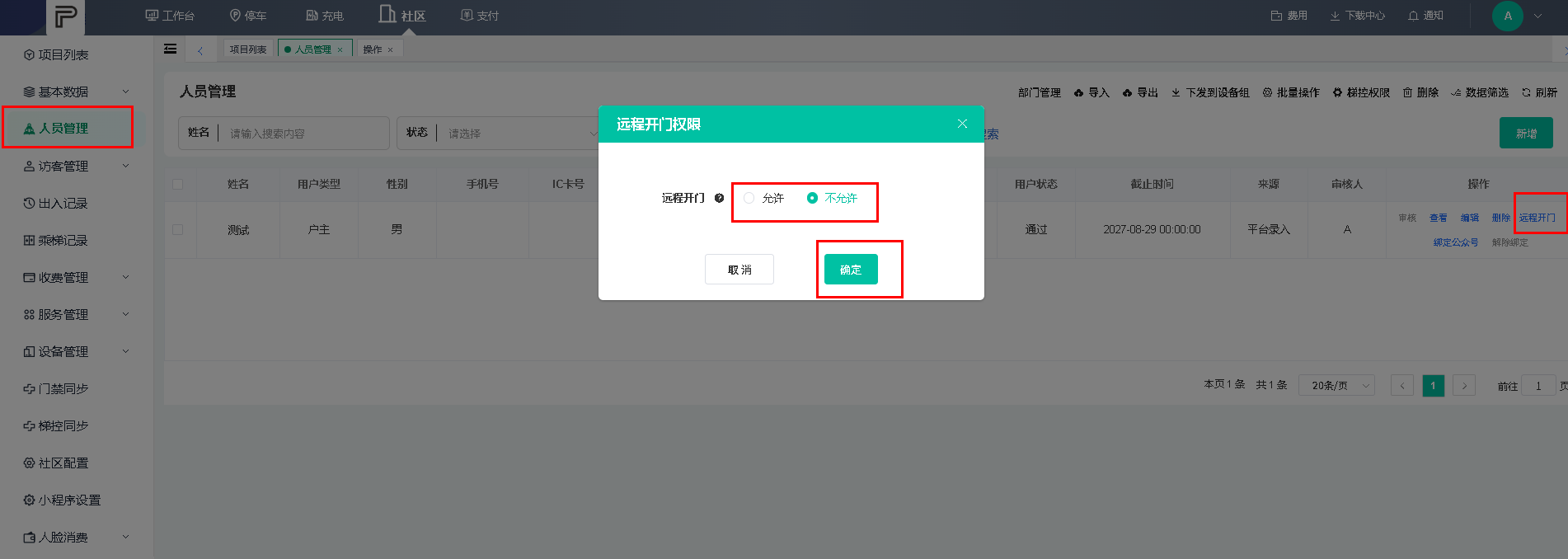Screen dimensions: 1568x559
Task: Close the 操作 tab
Action: (x=390, y=50)
